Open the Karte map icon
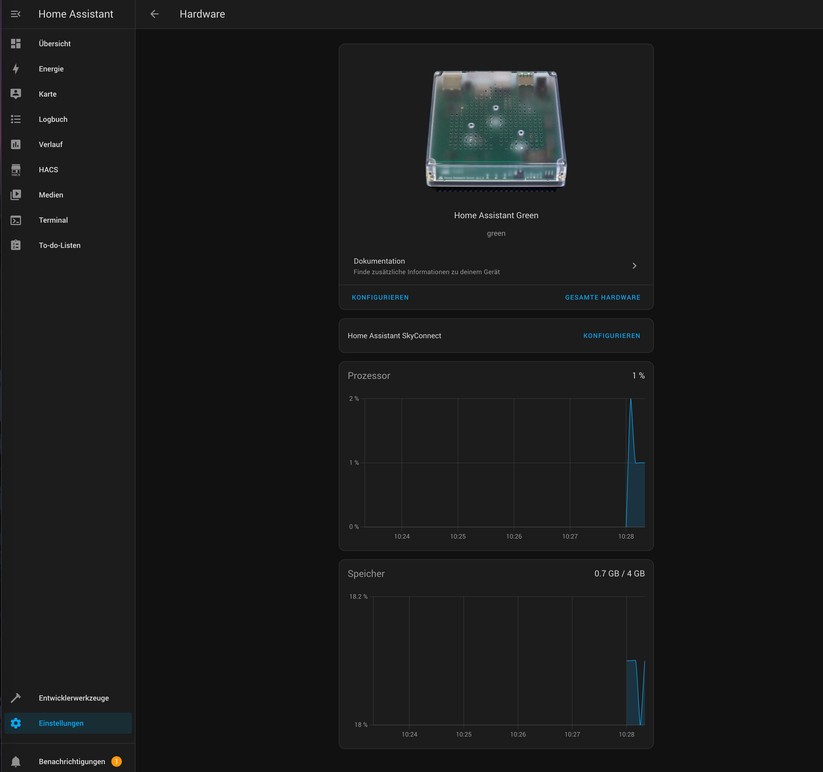 click(x=15, y=94)
